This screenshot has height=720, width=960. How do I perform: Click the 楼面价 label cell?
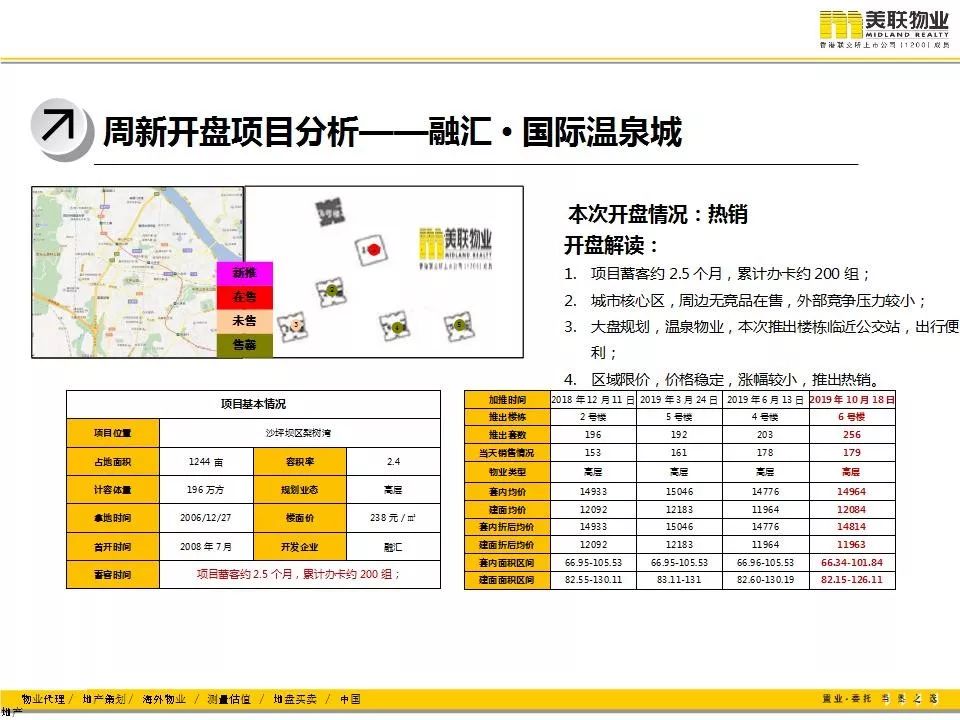300,518
